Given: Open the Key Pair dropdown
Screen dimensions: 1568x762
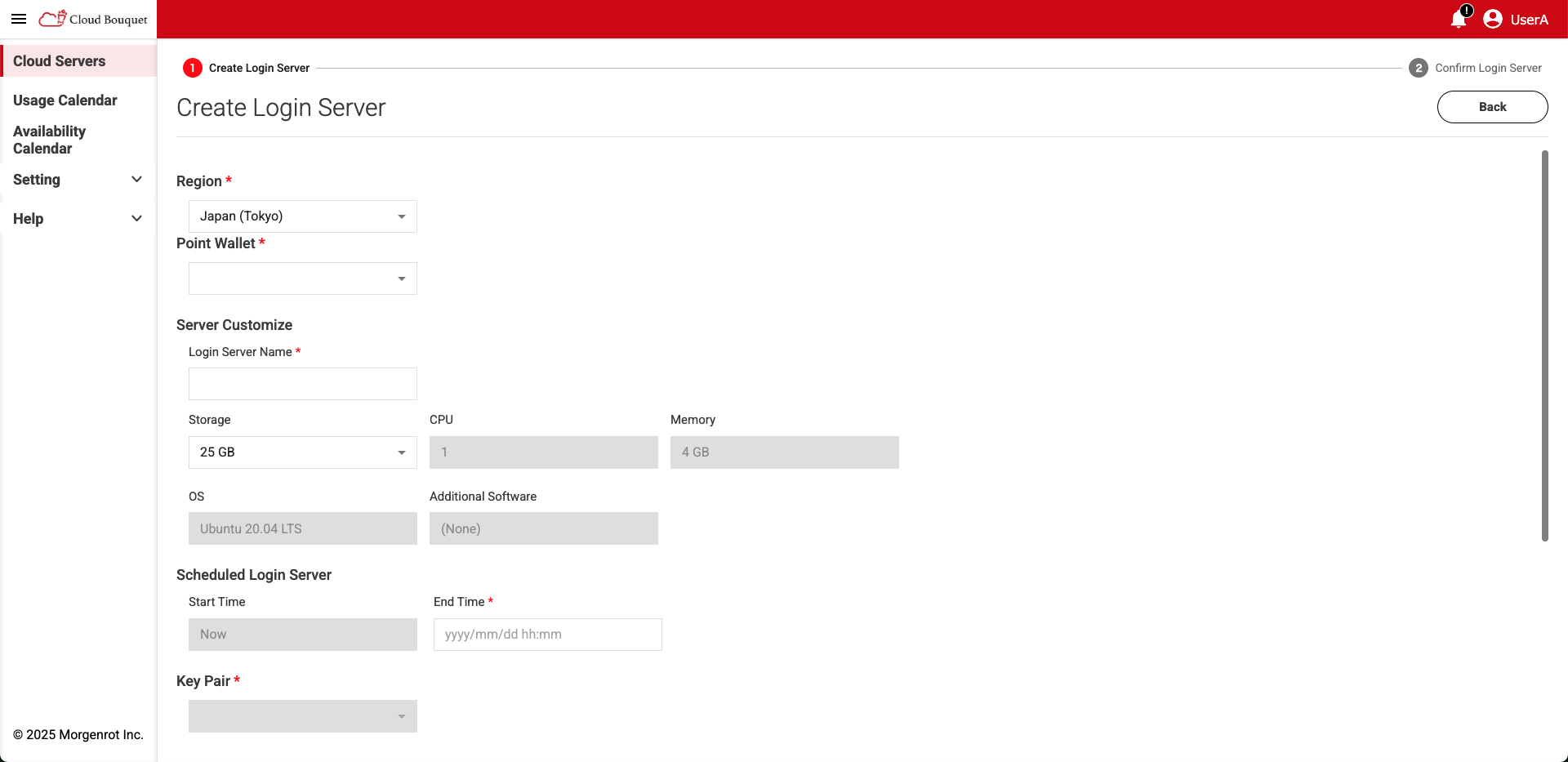Looking at the screenshot, I should pos(302,716).
